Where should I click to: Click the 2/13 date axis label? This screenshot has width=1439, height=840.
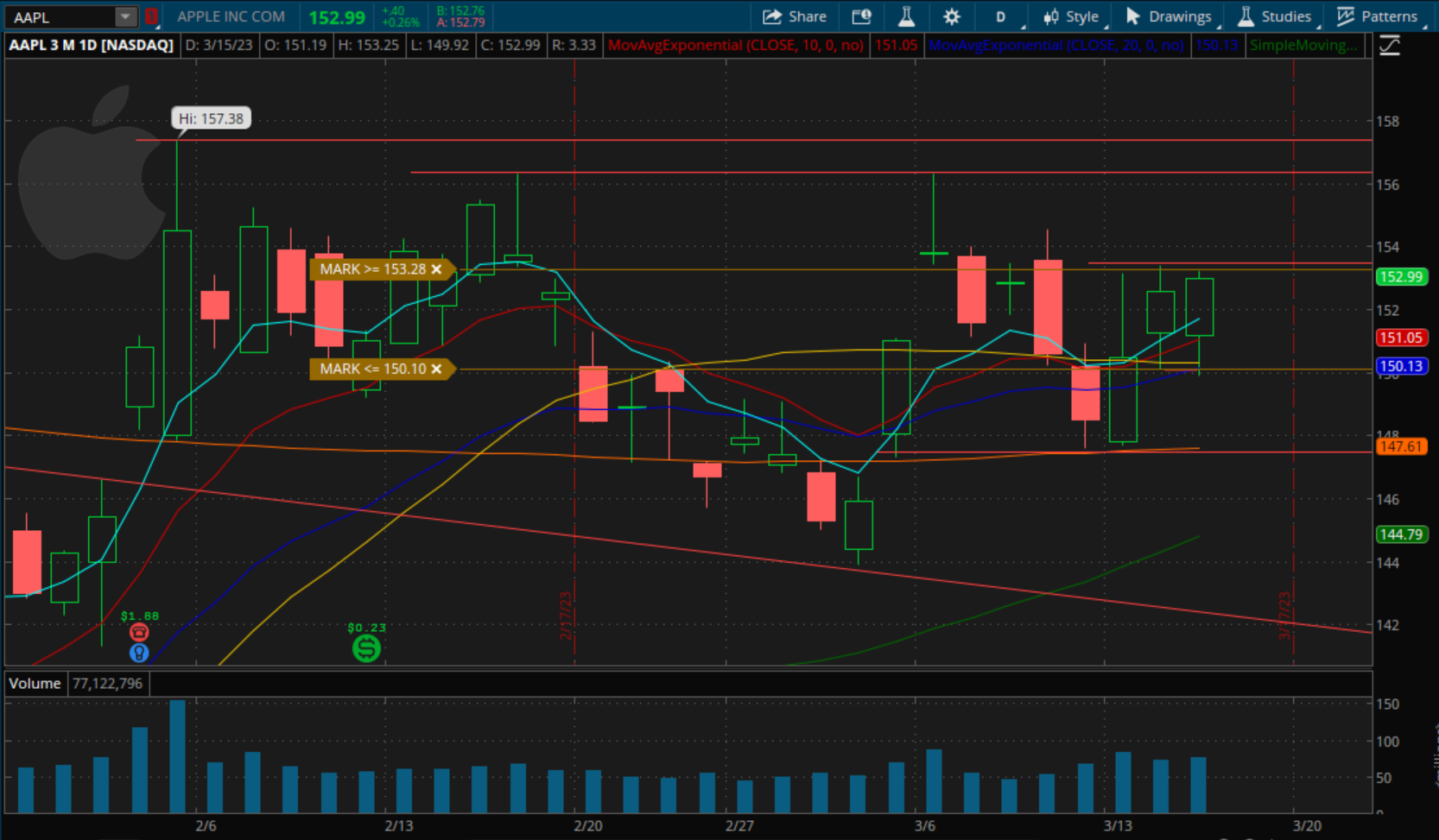(399, 825)
